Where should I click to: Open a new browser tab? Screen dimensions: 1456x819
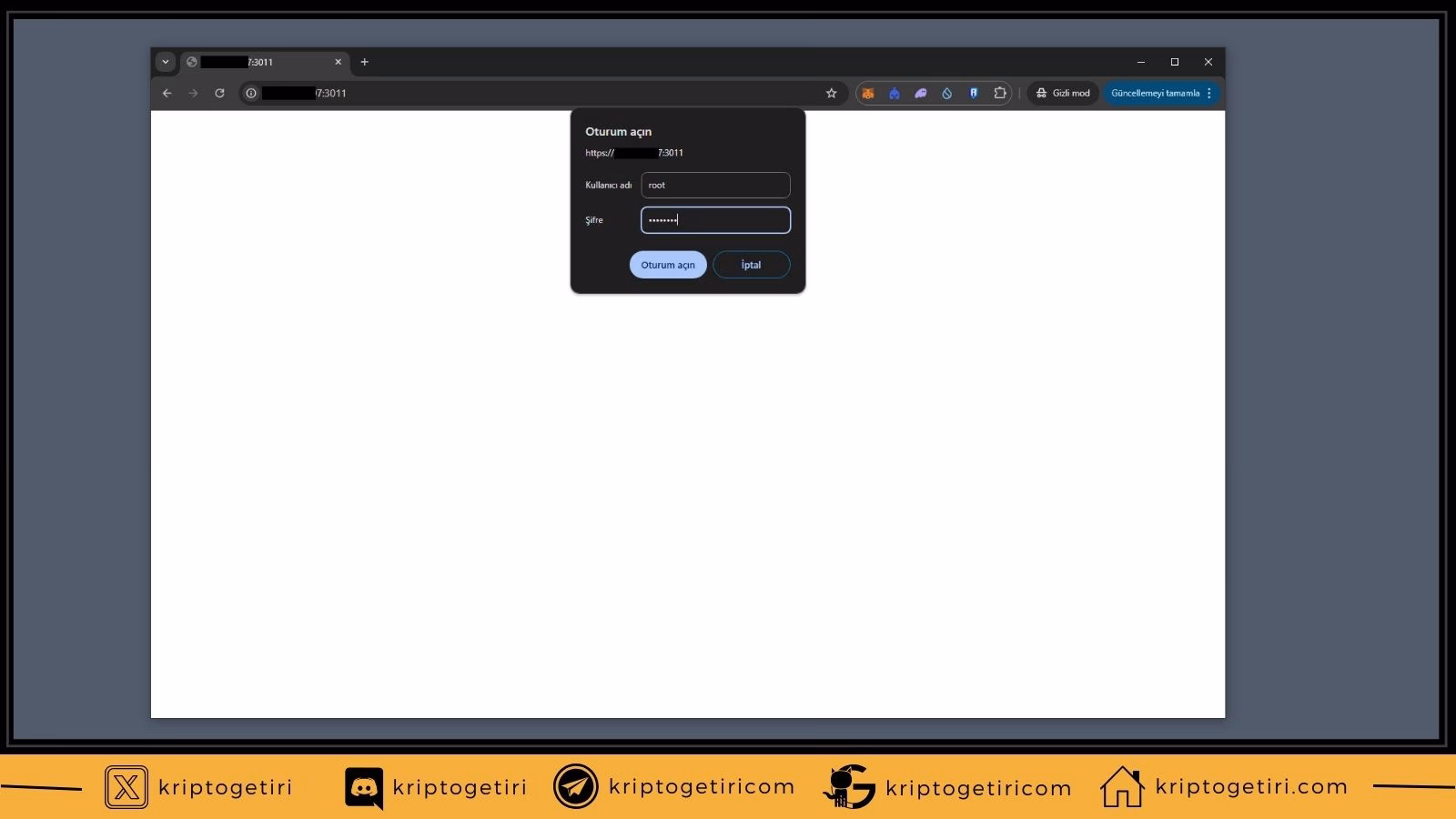tap(364, 62)
